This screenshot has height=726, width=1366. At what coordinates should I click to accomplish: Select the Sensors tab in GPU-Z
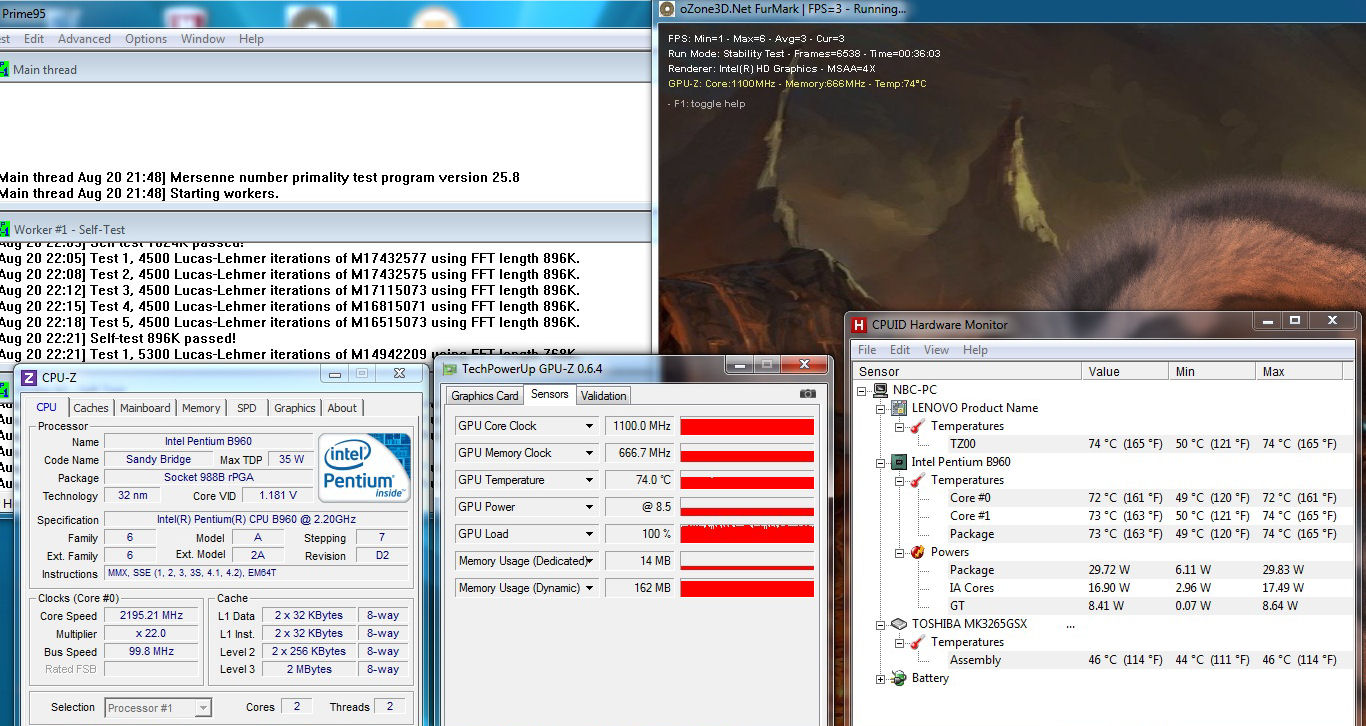(x=550, y=394)
